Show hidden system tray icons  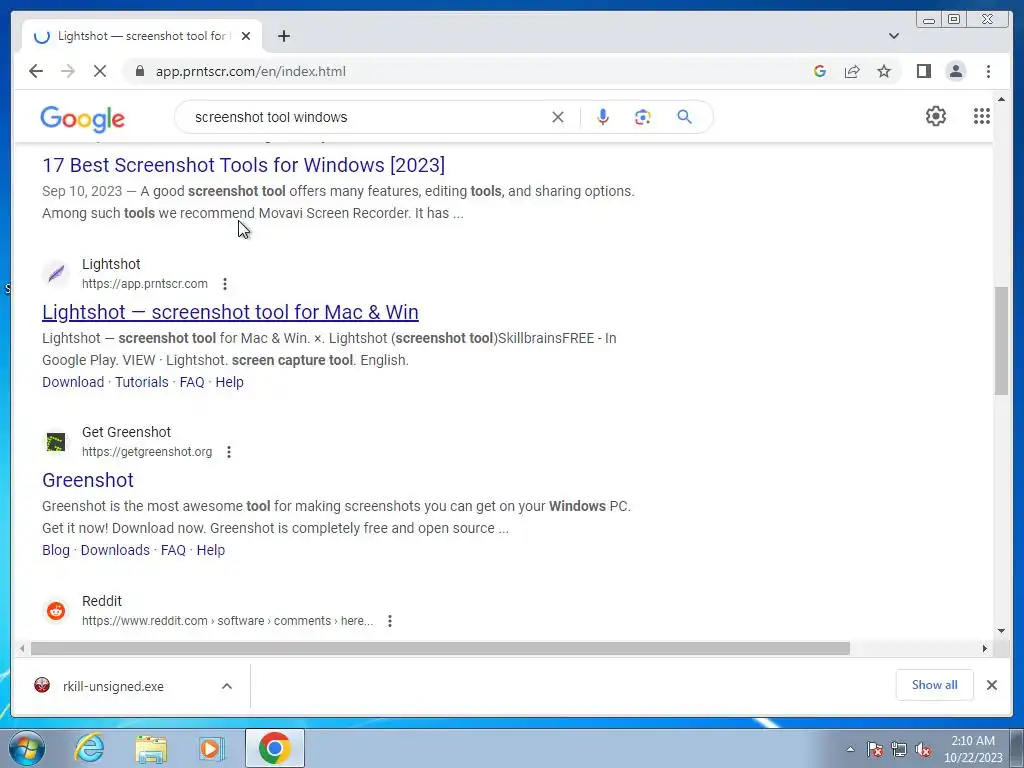pos(850,750)
